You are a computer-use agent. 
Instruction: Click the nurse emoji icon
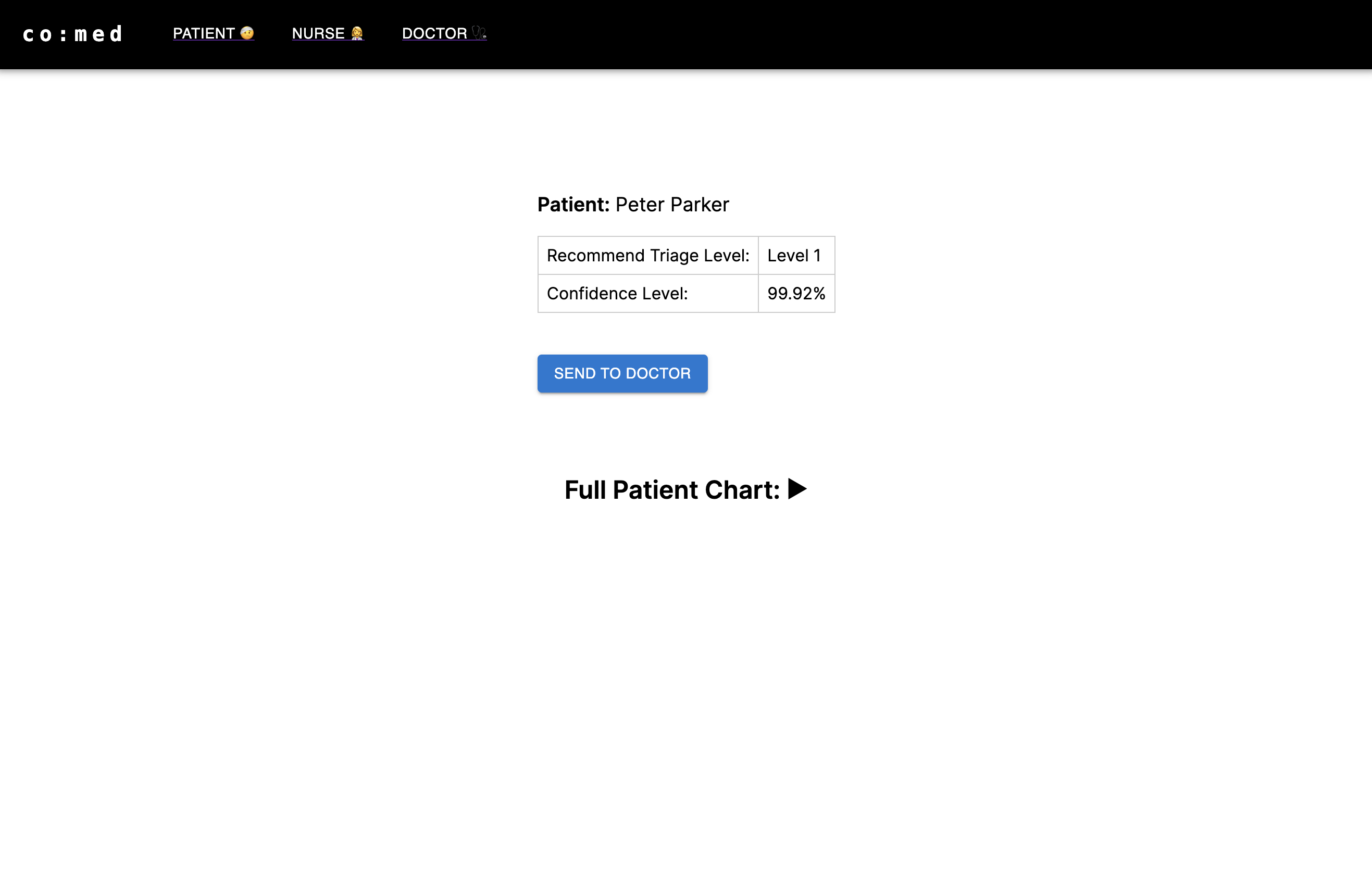(357, 33)
